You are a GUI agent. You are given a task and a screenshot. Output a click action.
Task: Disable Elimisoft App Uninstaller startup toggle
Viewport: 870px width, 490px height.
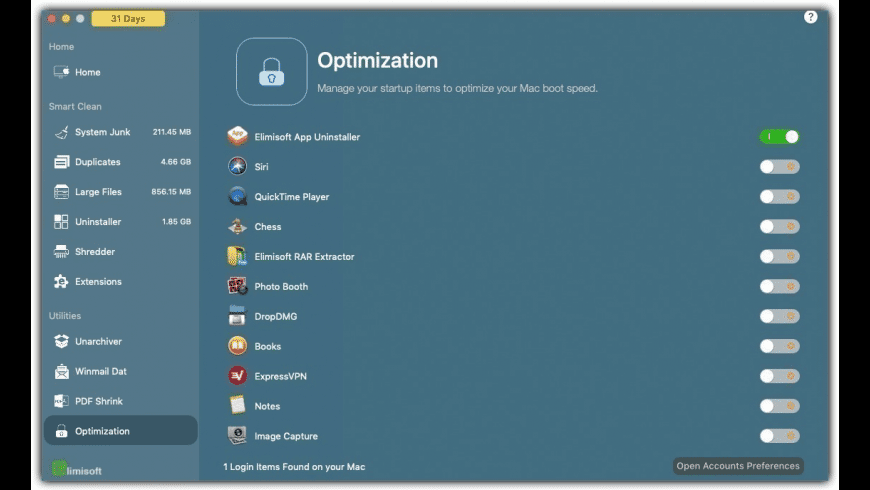[780, 137]
